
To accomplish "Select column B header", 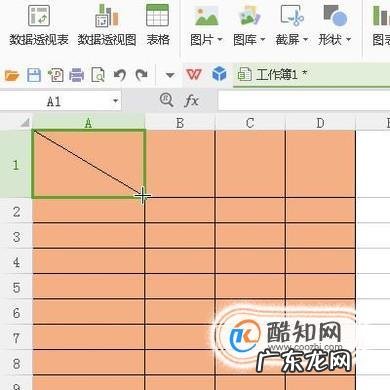I will [x=180, y=123].
